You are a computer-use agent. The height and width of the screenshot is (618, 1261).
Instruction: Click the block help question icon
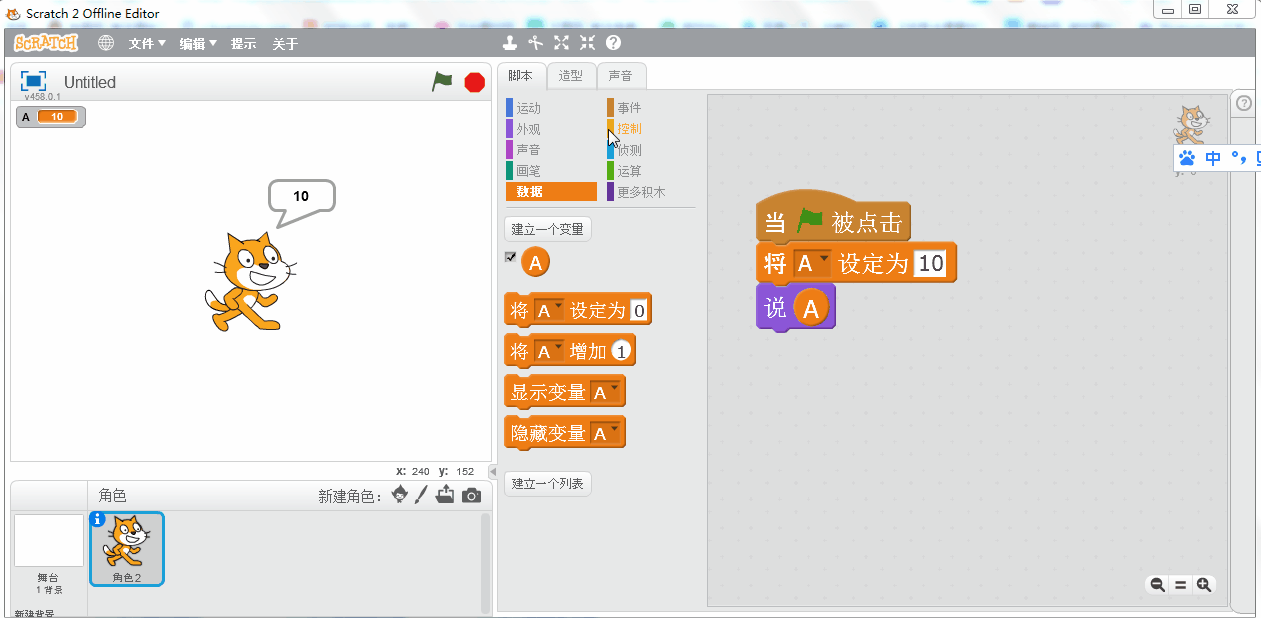[x=614, y=43]
